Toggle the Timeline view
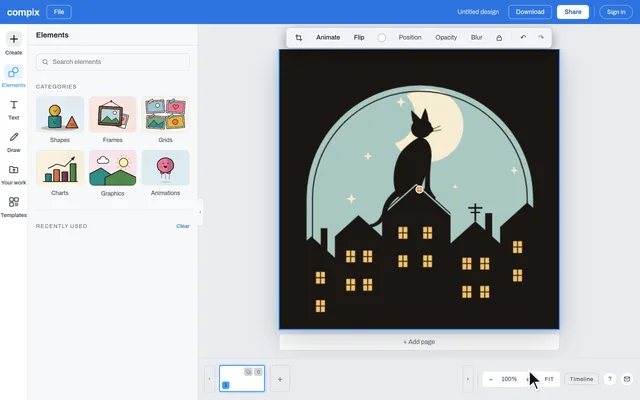The width and height of the screenshot is (640, 400). [581, 379]
